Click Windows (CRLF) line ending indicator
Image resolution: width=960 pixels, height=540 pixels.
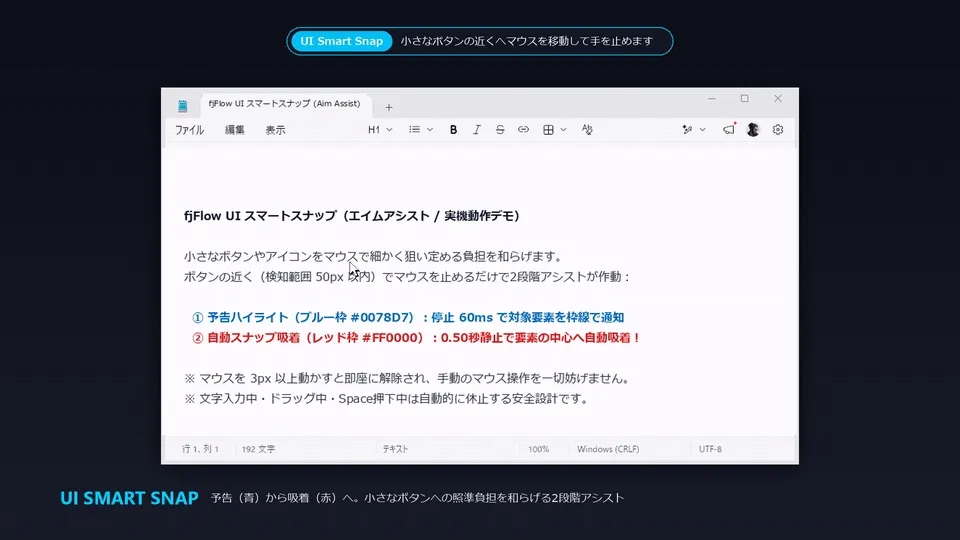click(608, 449)
